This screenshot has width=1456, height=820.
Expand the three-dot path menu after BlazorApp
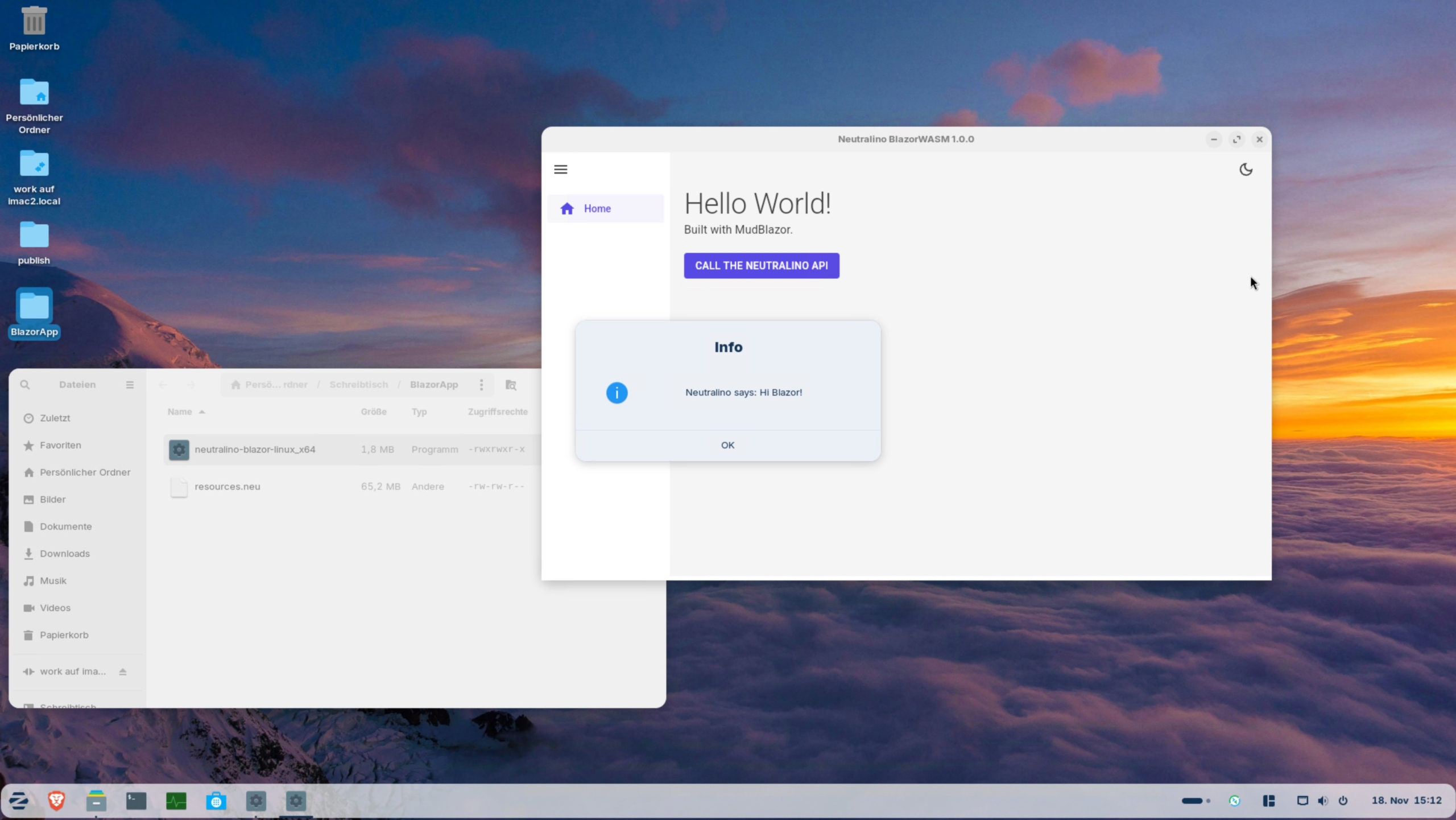[481, 385]
